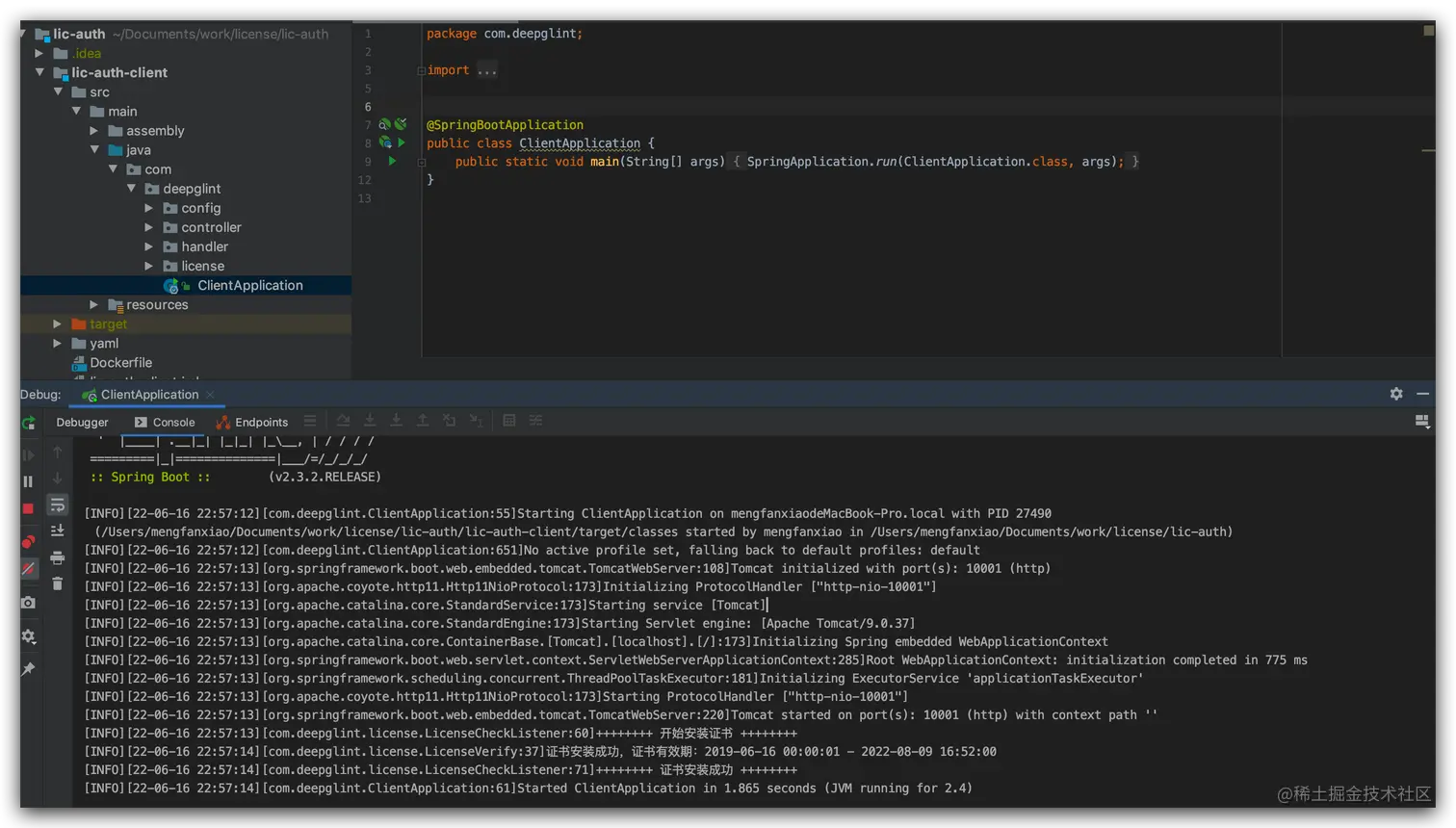
Task: Open tab layout list icon beside Endpoints
Action: (x=310, y=421)
